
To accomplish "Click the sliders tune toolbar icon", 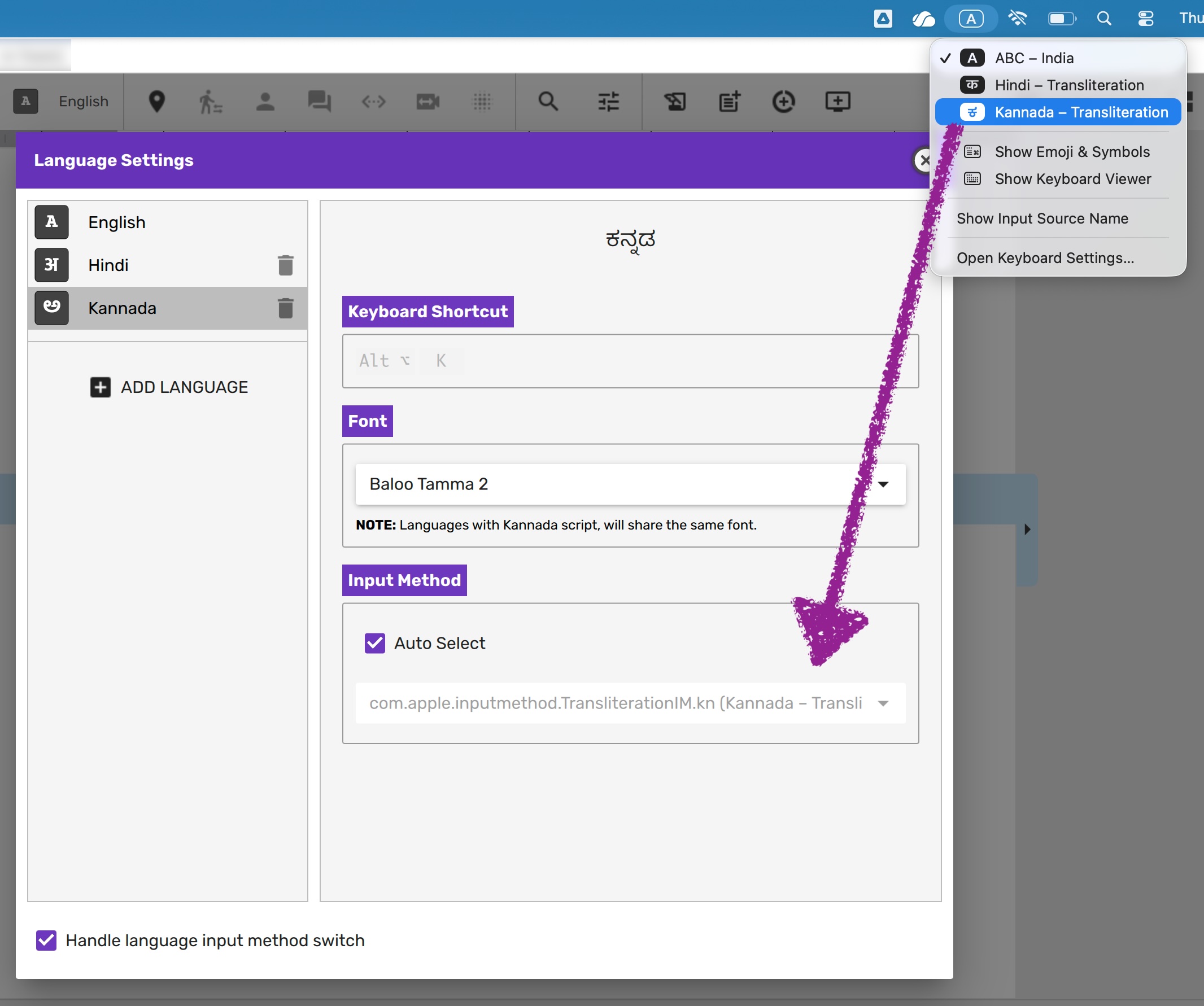I will tap(608, 102).
